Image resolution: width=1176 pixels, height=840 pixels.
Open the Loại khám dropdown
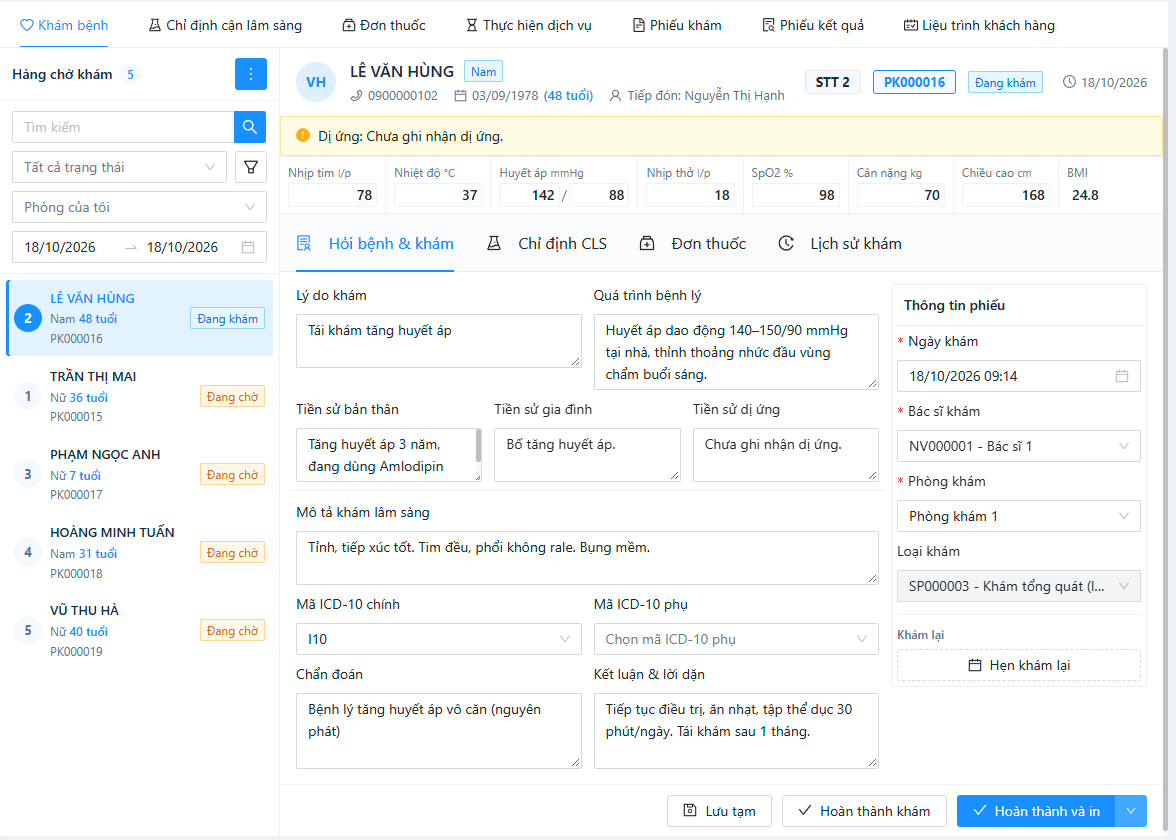pos(1018,586)
